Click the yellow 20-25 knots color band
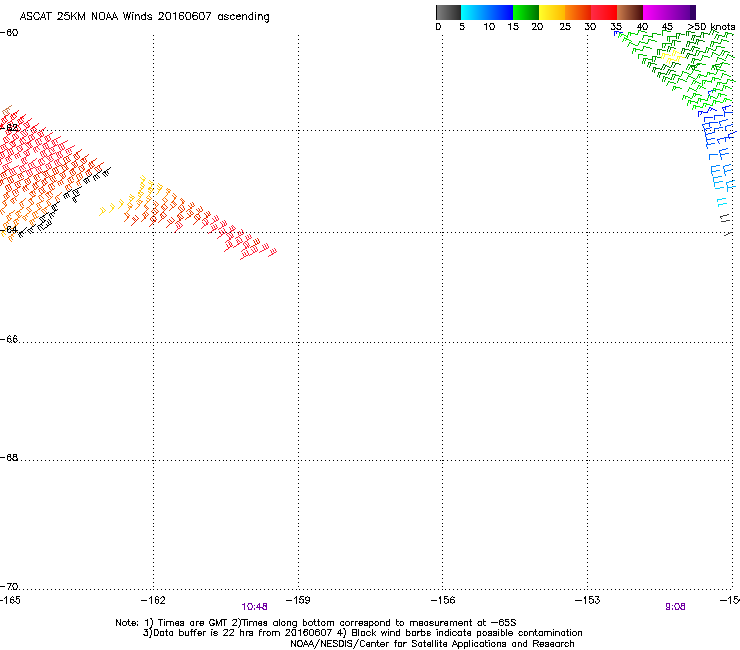 tap(552, 12)
